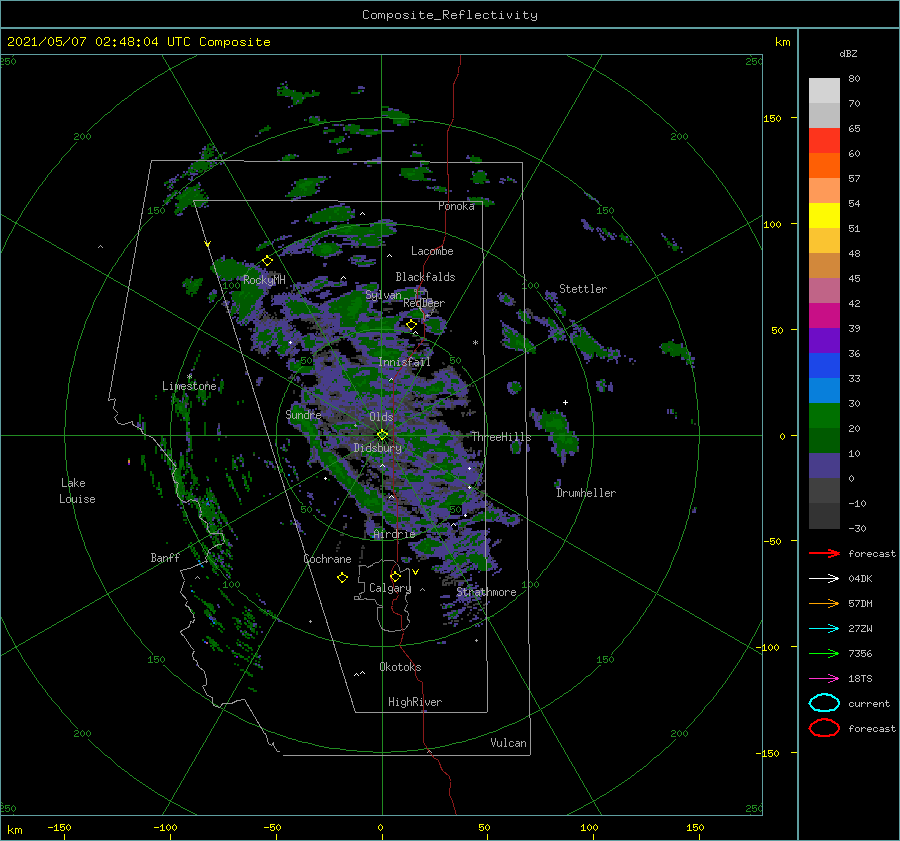The width and height of the screenshot is (900, 841).
Task: Click the 20 dBZ green color swatch
Action: pyautogui.click(x=824, y=441)
